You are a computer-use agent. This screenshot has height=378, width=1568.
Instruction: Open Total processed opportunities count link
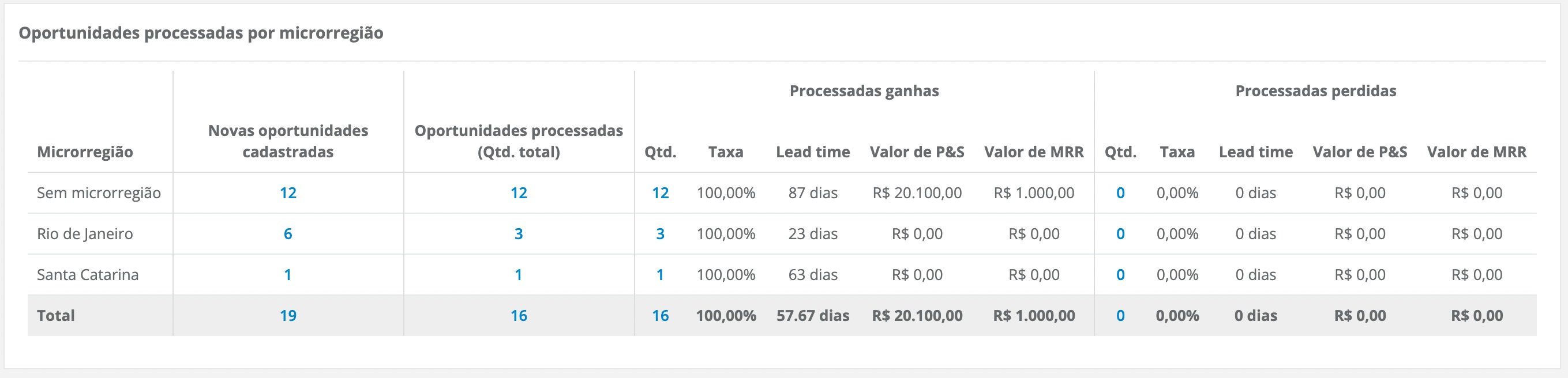[x=519, y=316]
